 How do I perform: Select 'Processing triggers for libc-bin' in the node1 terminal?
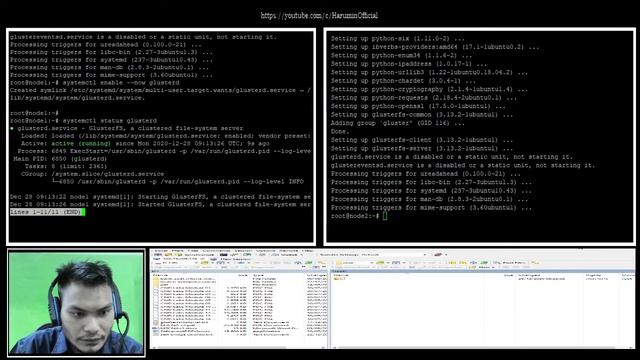tap(111, 52)
